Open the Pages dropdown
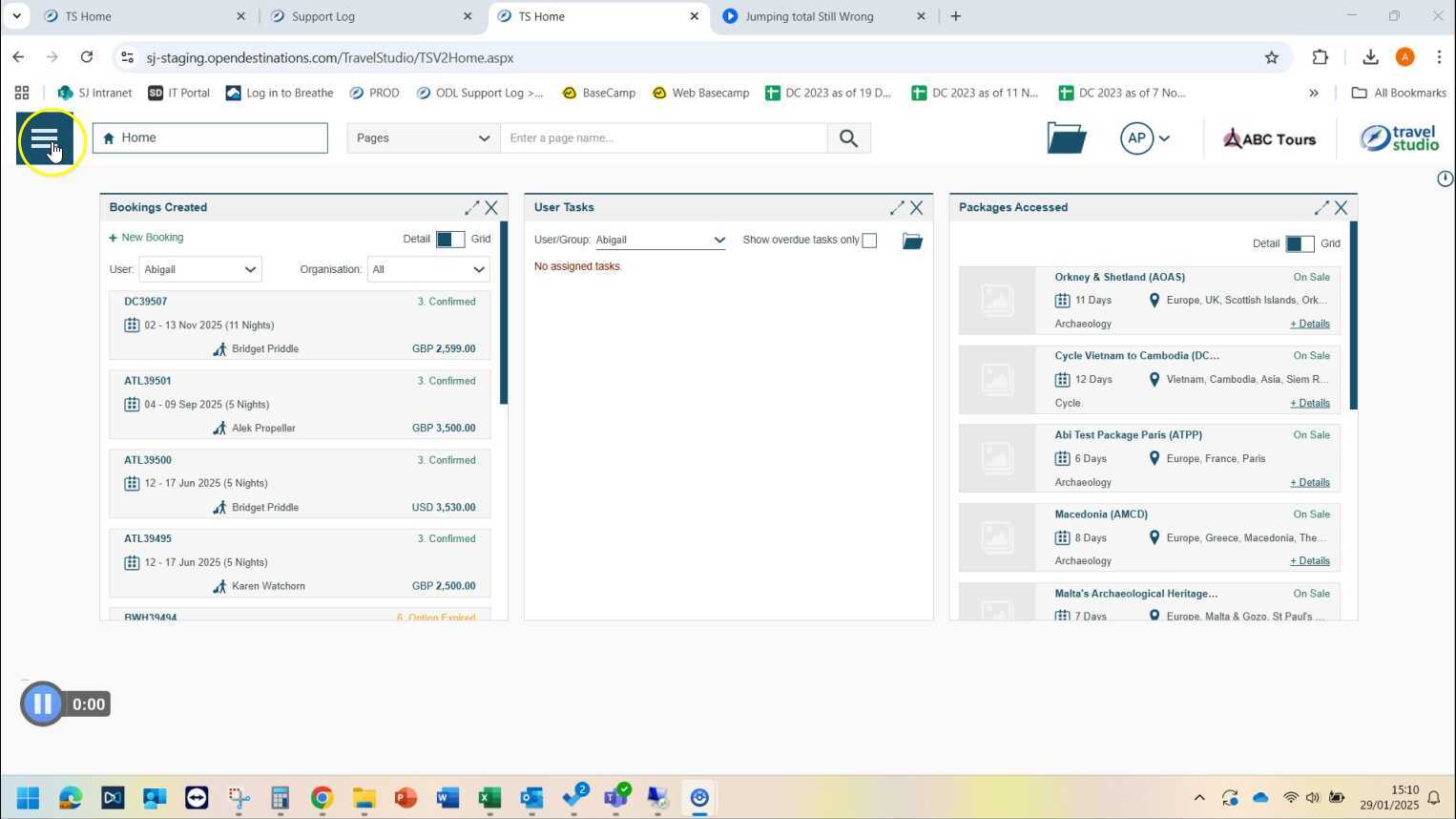Image resolution: width=1456 pixels, height=819 pixels. click(x=423, y=138)
